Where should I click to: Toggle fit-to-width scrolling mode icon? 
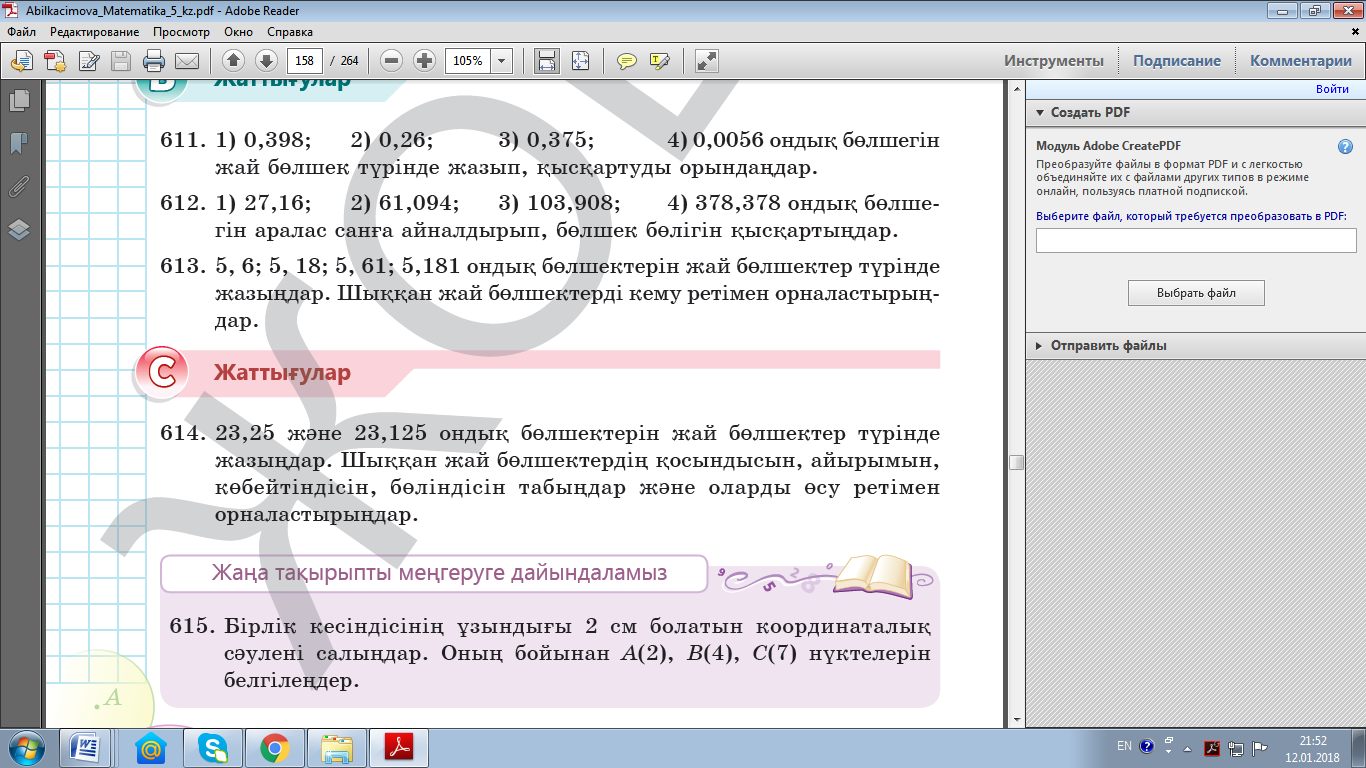[547, 61]
